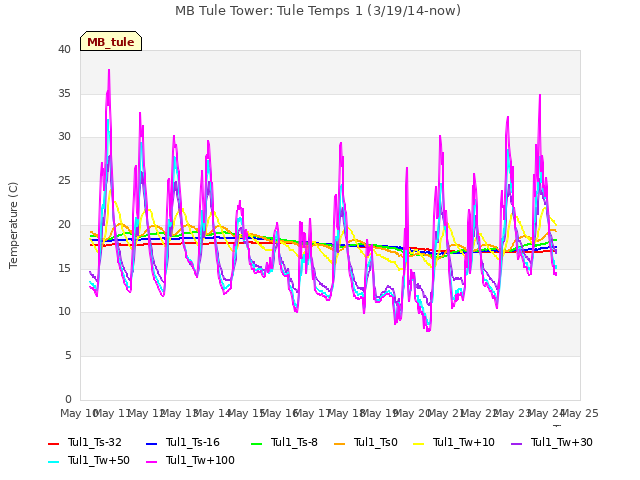Click the 25 y-axis tick label
The width and height of the screenshot is (640, 480).
pos(64,180)
